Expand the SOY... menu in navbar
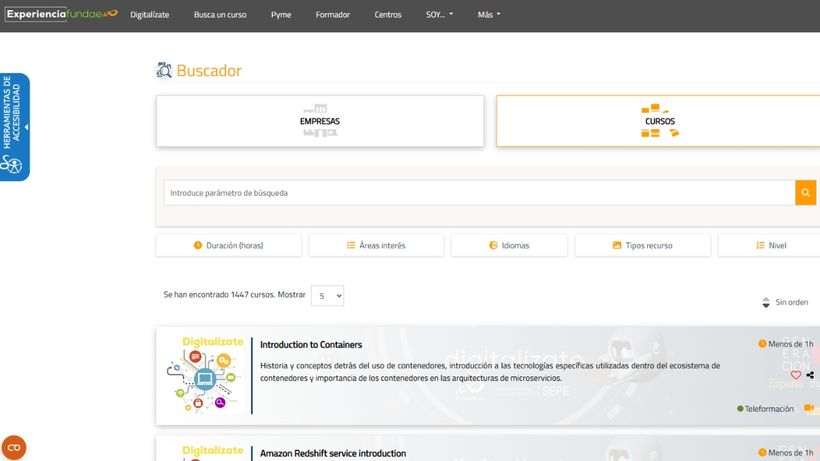This screenshot has height=461, width=820. [x=439, y=15]
